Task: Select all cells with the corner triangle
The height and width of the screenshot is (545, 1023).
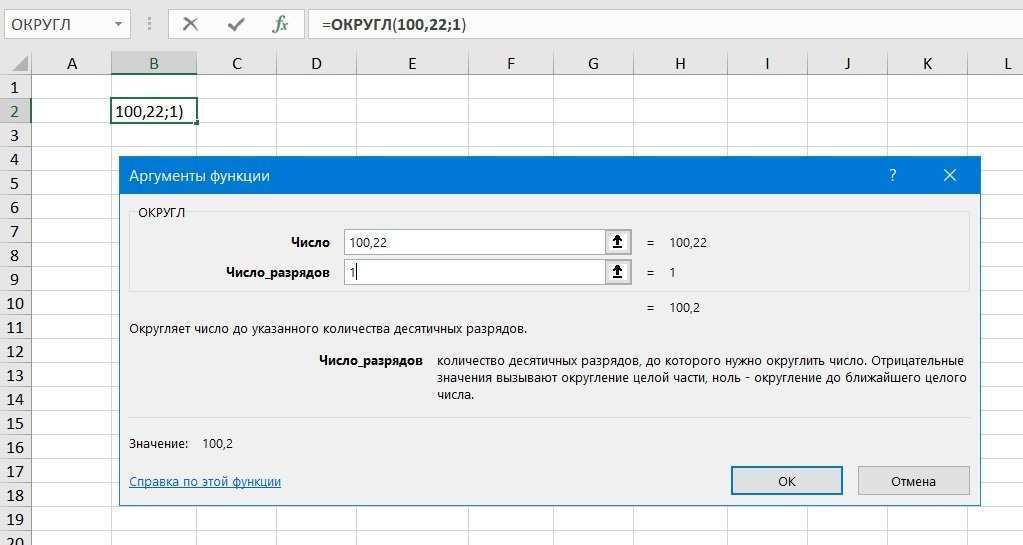Action: click(x=20, y=63)
